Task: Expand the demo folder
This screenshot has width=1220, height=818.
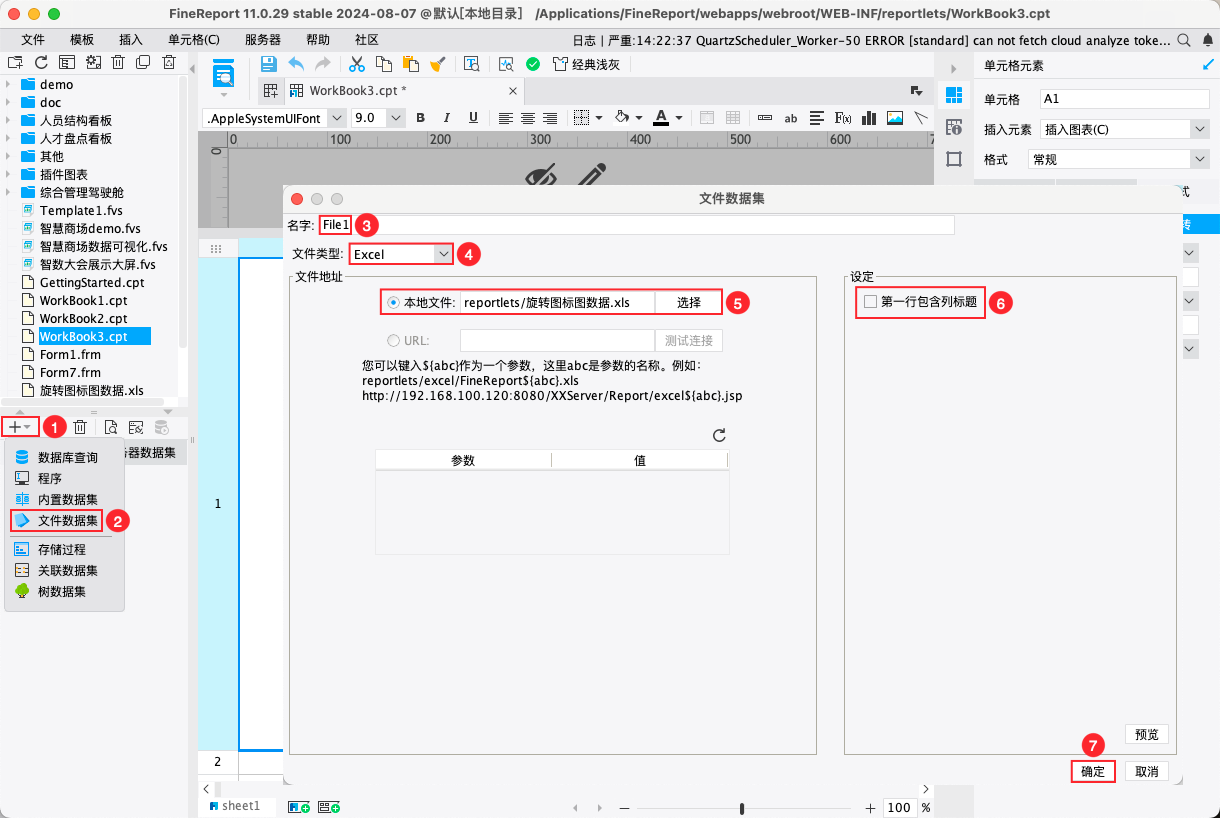Action: pyautogui.click(x=7, y=84)
